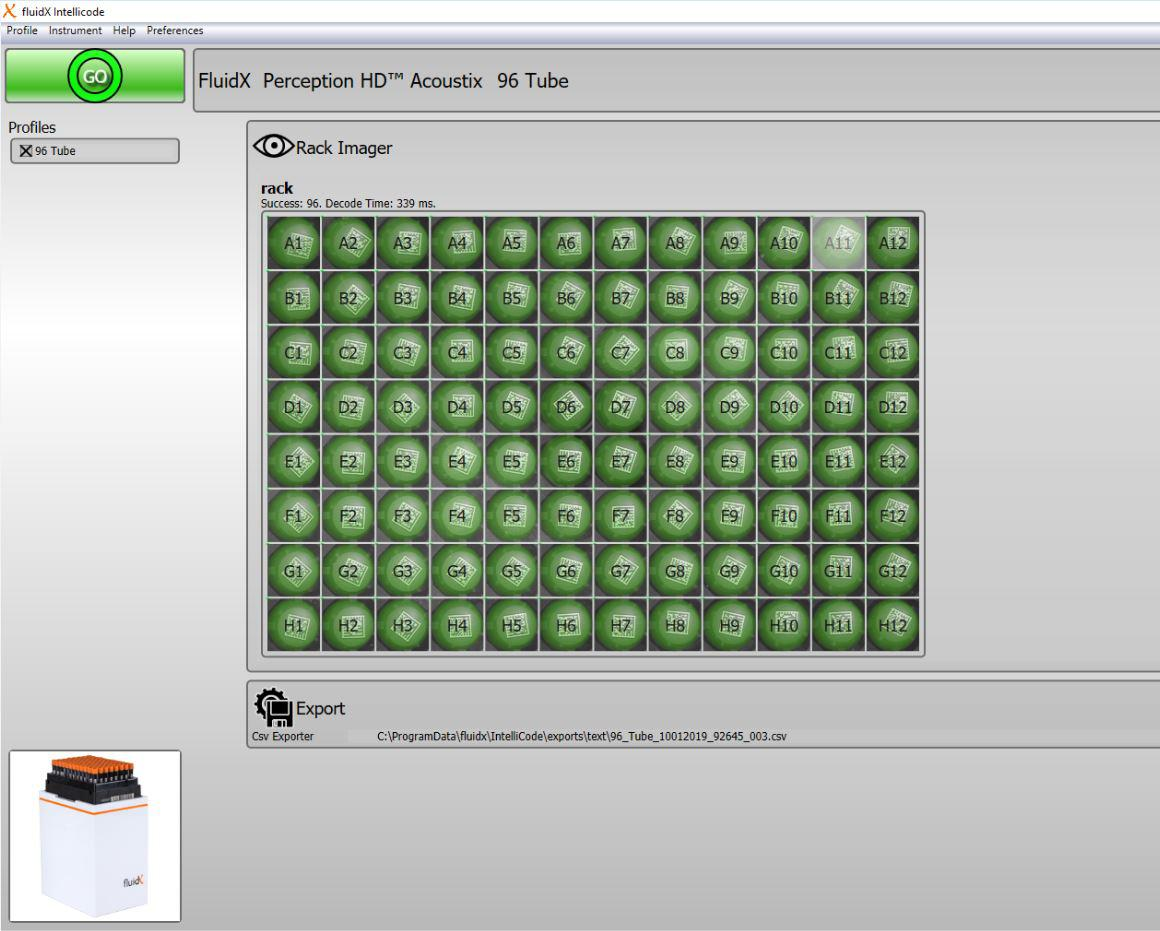Select tube well C1

point(294,352)
